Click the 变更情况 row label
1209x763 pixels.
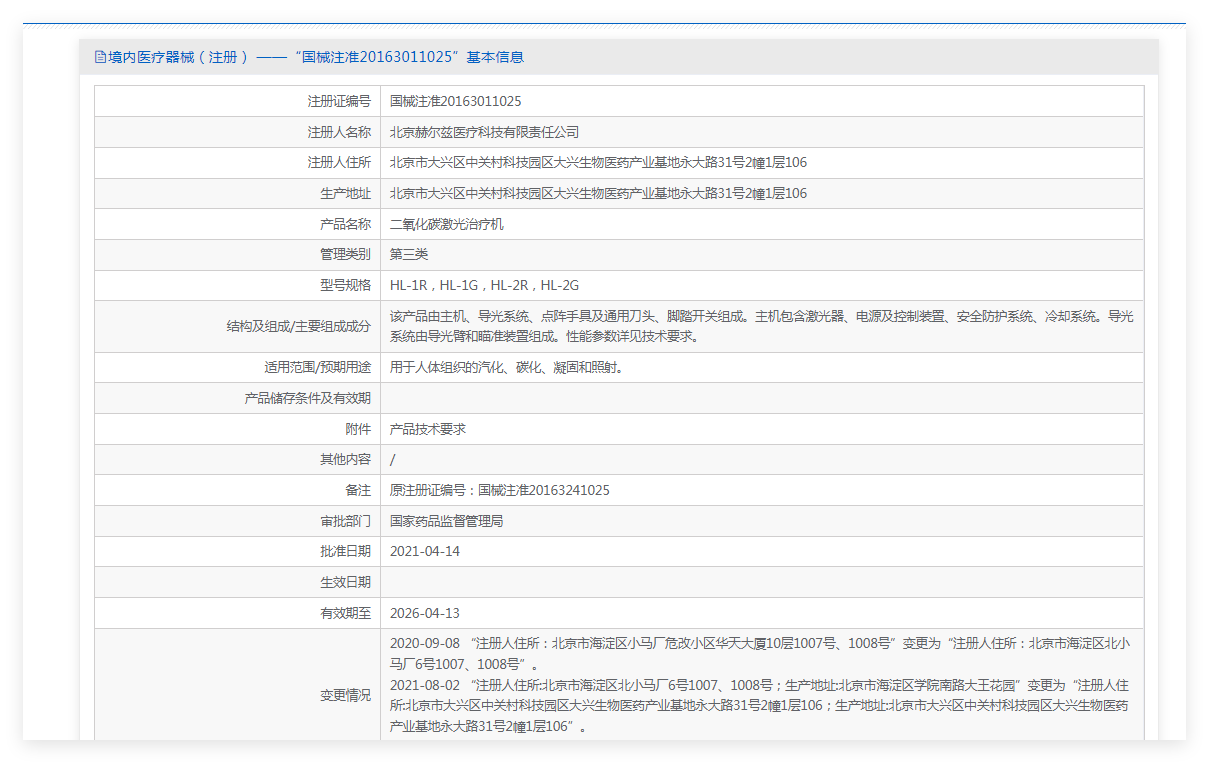click(345, 695)
